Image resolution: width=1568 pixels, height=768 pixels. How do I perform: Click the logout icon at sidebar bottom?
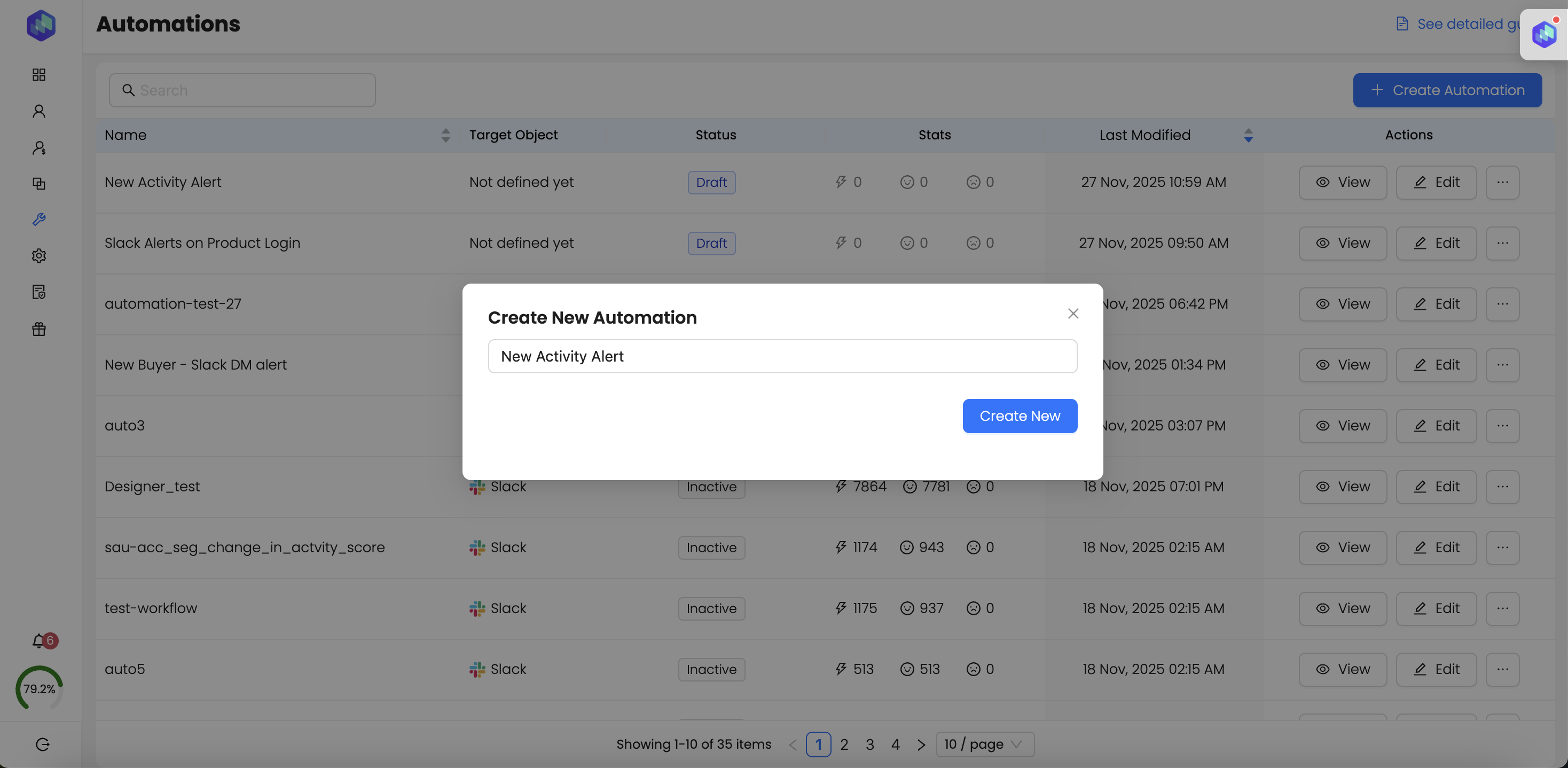[x=42, y=745]
